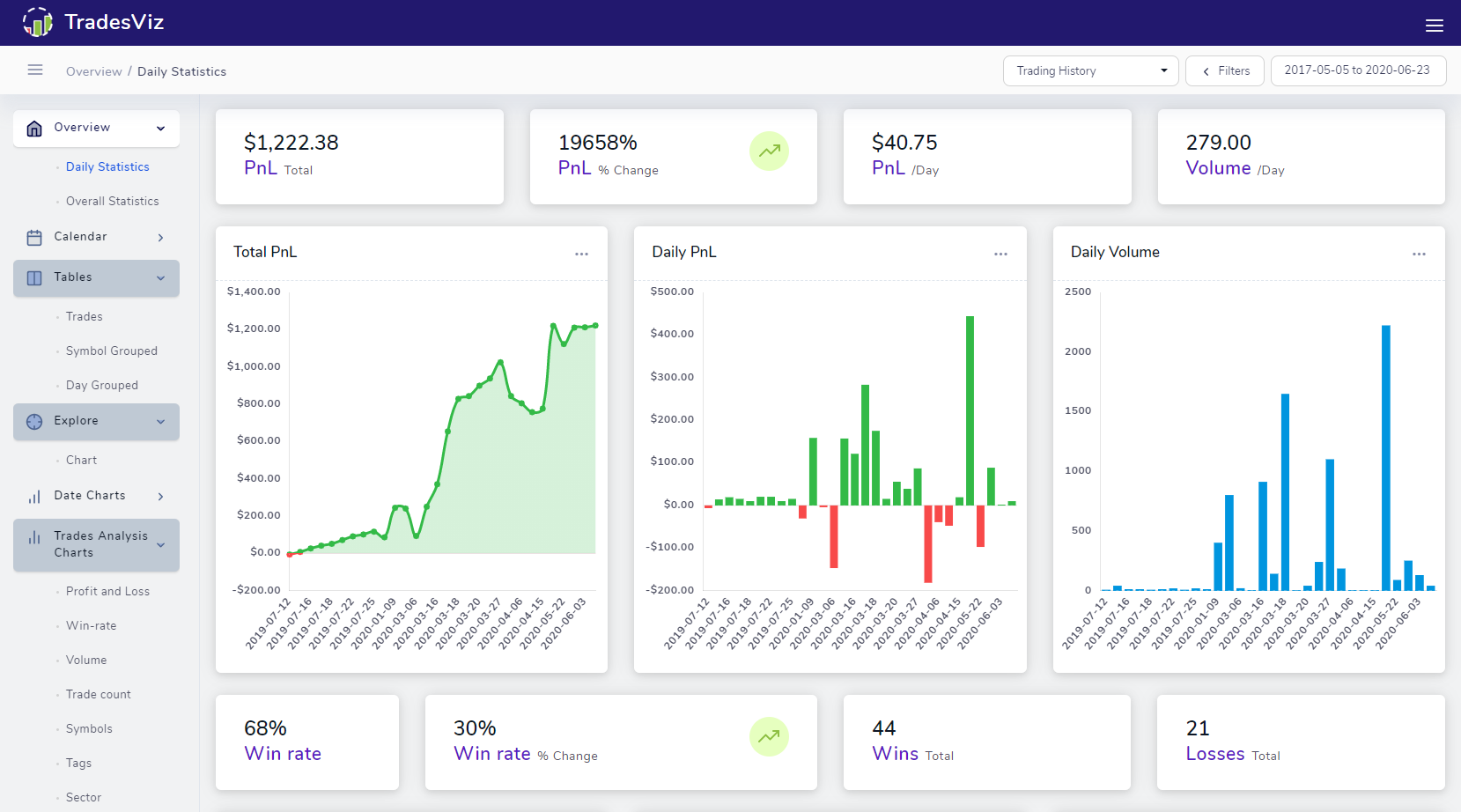1461x812 pixels.
Task: Select Symbol Grouped under Tables
Action: [x=111, y=351]
